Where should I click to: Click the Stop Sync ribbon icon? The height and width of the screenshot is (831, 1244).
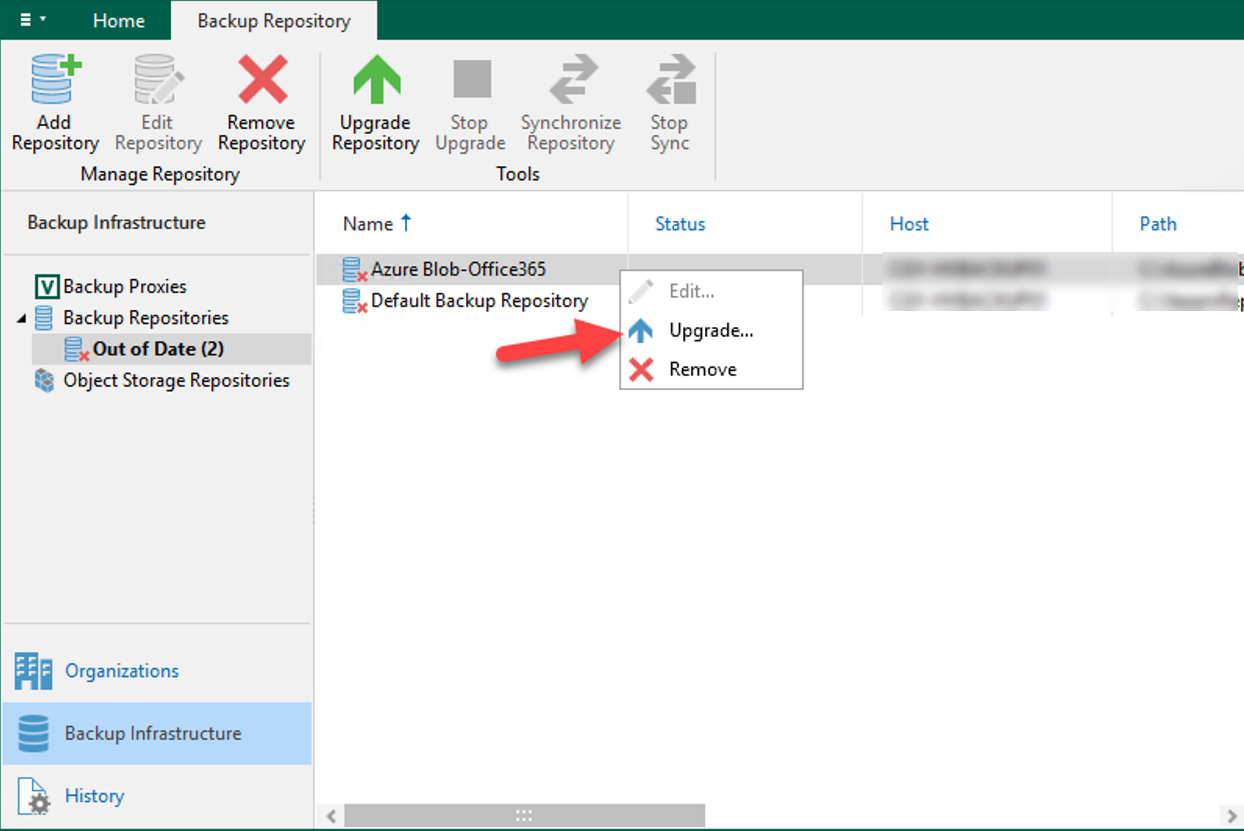(x=669, y=82)
